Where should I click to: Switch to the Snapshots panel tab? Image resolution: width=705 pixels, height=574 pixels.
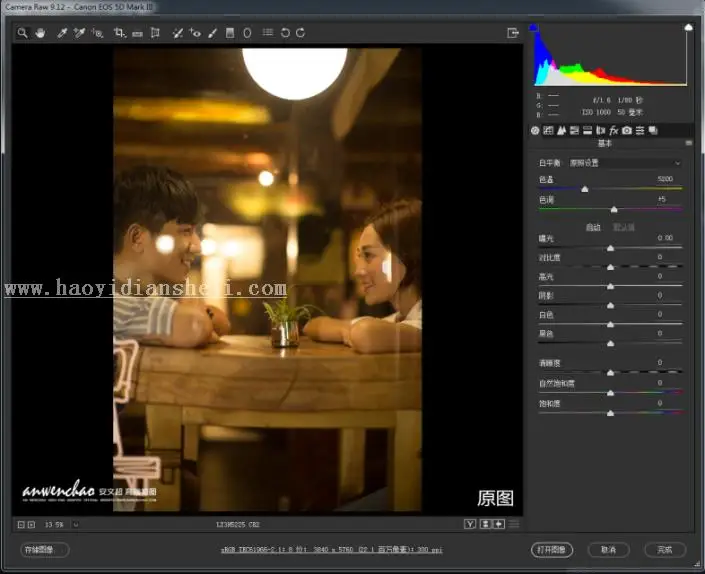coord(653,130)
